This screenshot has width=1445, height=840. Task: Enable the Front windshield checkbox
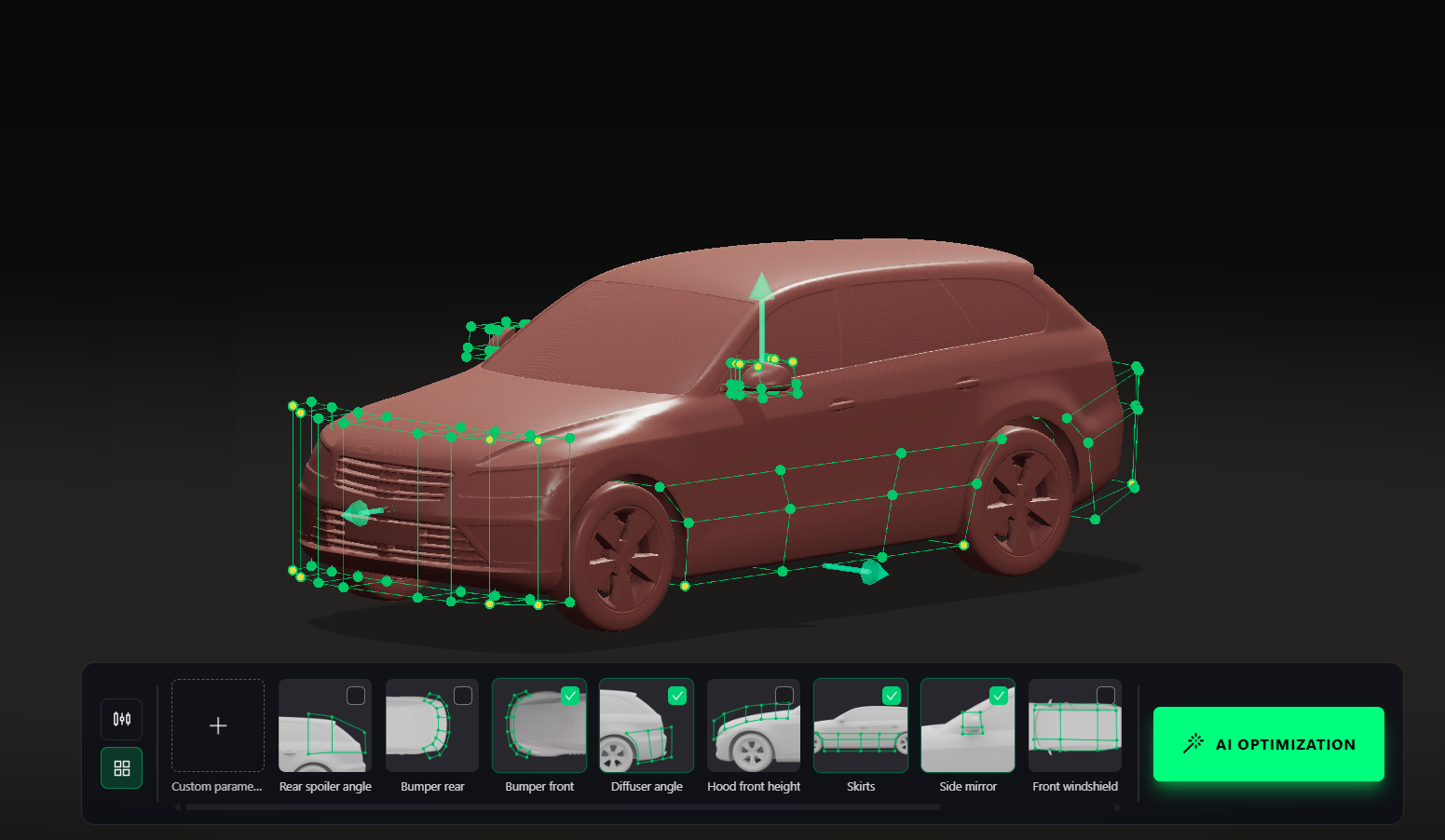coord(1107,695)
